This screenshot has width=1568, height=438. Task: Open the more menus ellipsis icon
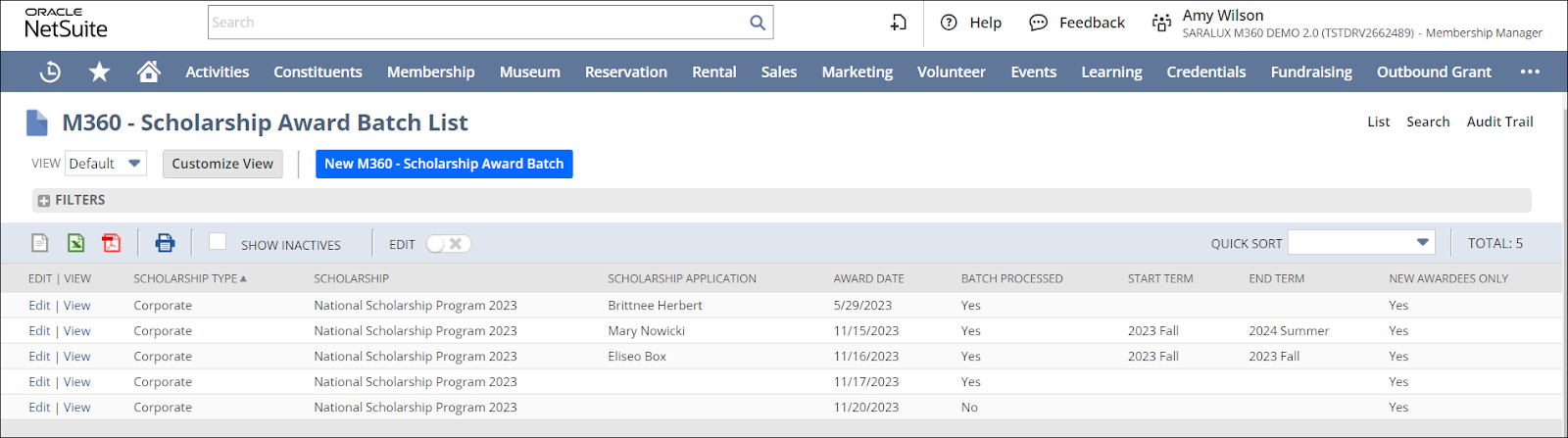pos(1530,72)
